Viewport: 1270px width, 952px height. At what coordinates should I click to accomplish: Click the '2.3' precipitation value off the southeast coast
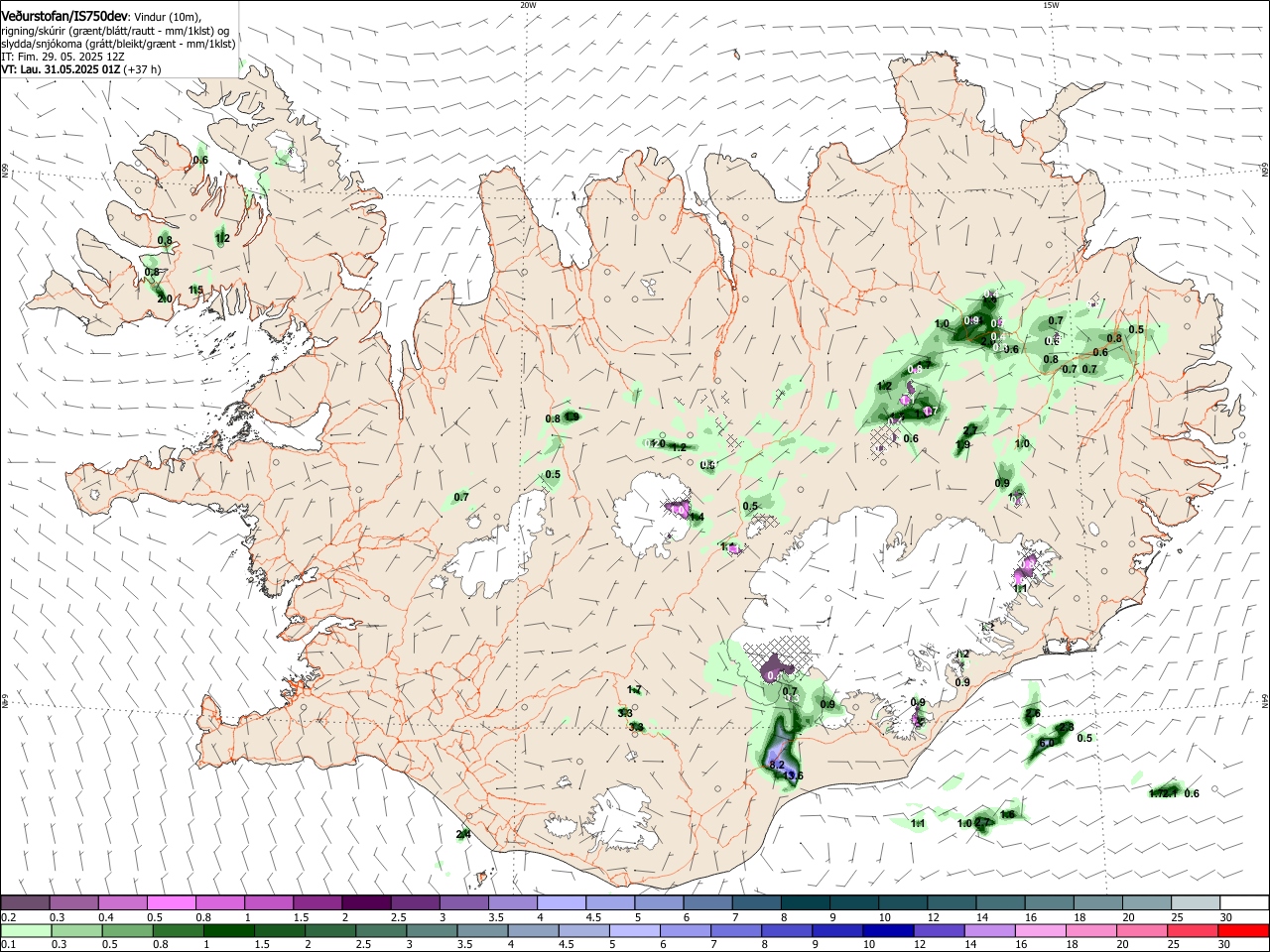pos(1067,728)
